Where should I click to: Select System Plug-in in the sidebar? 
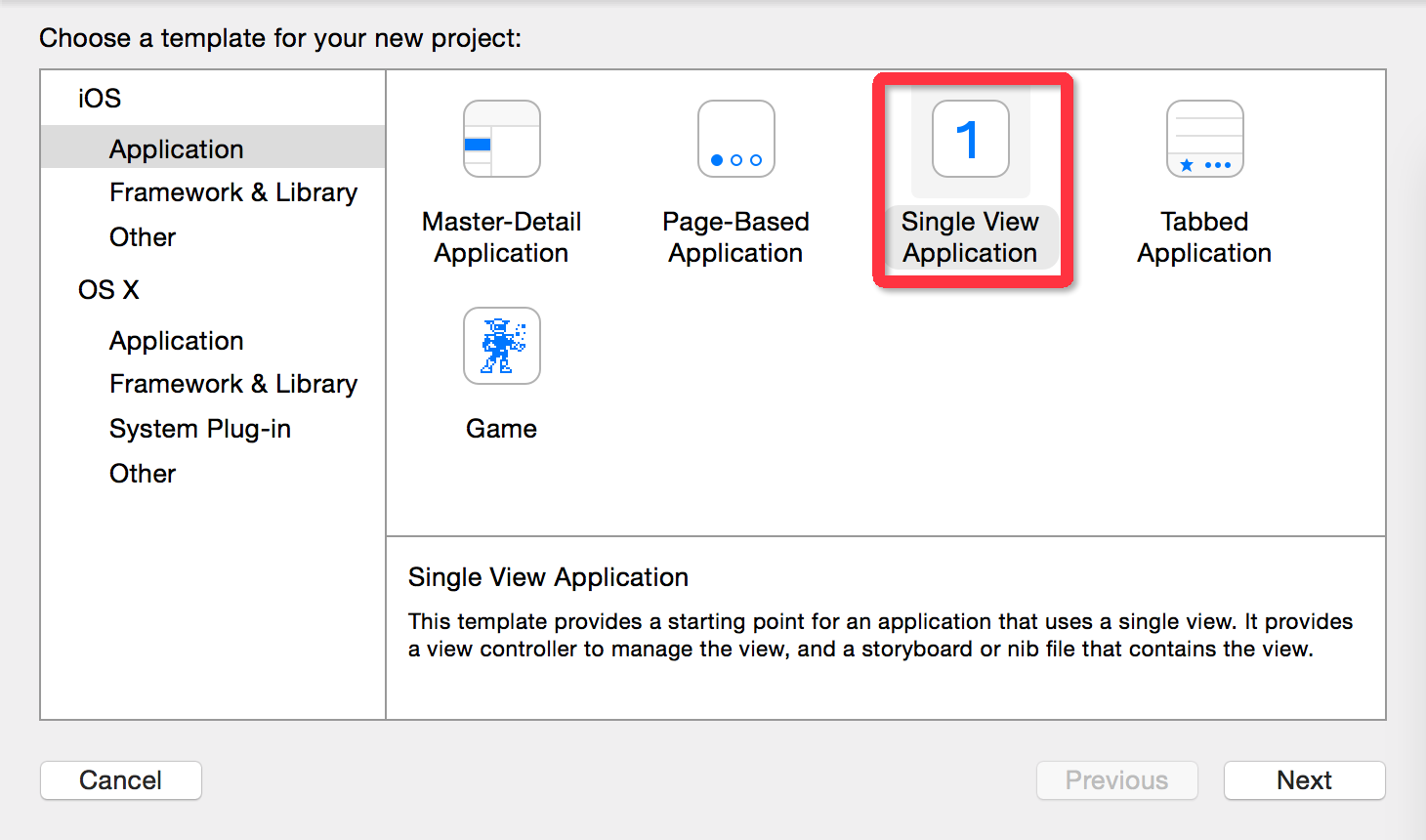(x=200, y=429)
